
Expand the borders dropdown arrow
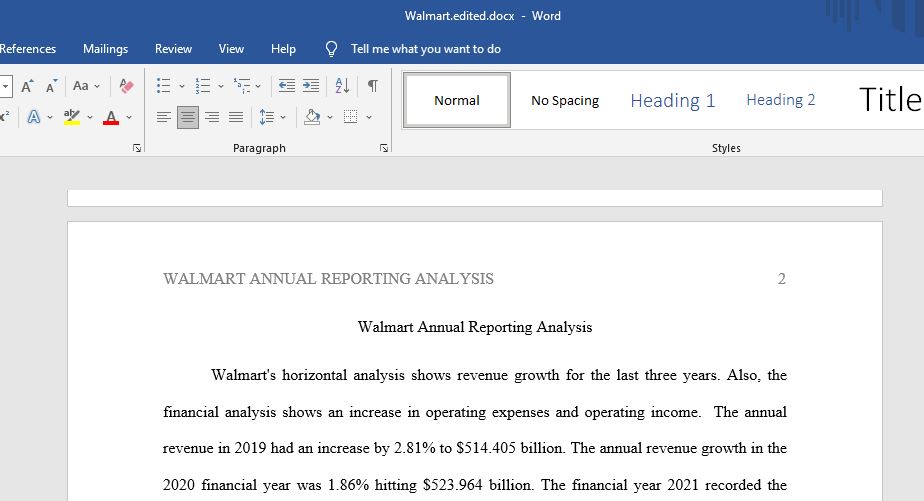point(369,117)
